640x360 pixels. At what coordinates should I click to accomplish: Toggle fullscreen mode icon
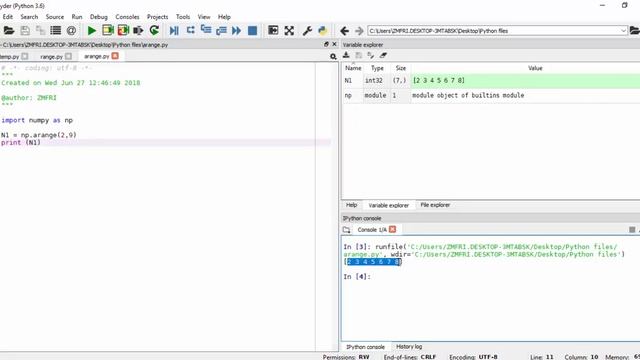[x=289, y=31]
